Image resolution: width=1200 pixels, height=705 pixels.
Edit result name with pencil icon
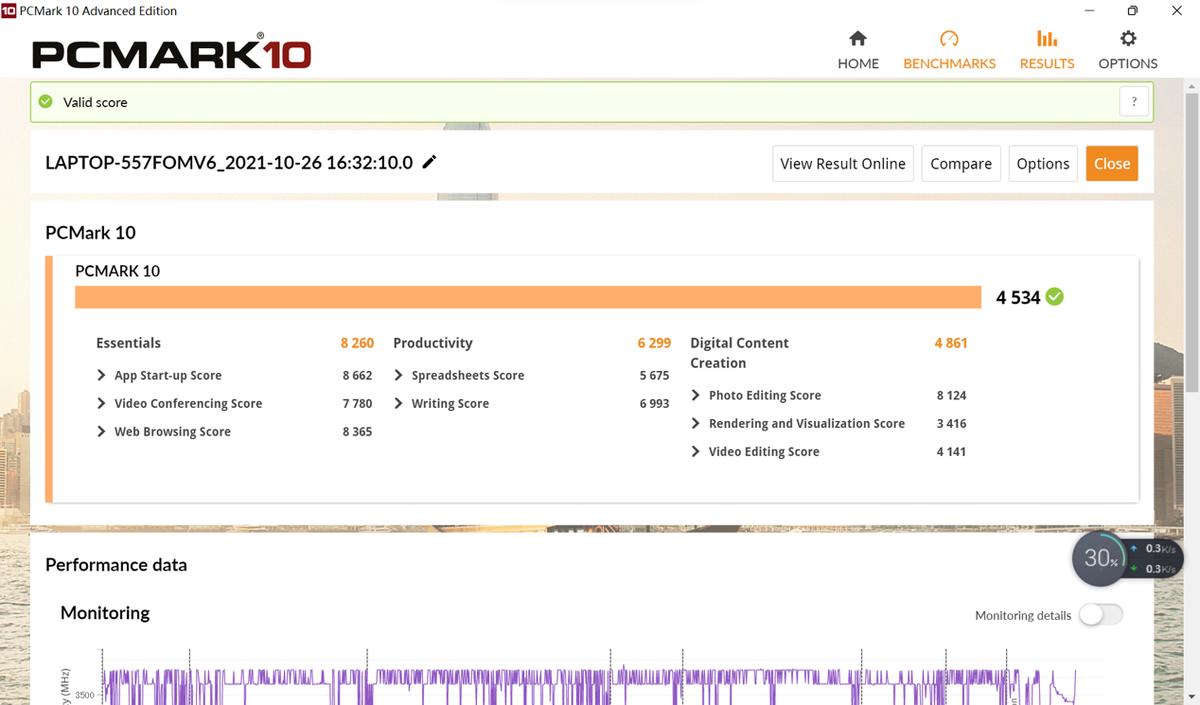429,162
